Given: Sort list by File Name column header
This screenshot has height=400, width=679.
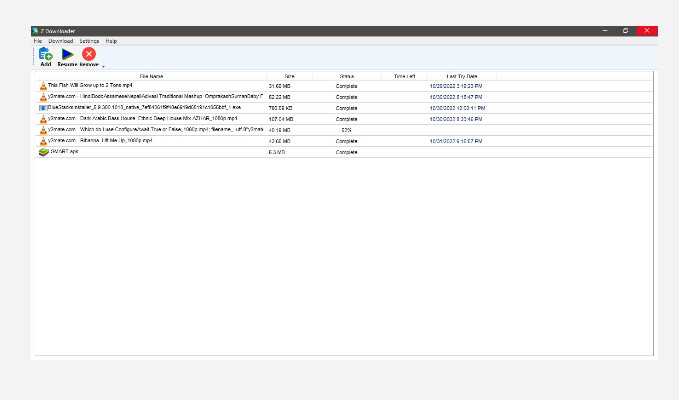Looking at the screenshot, I should [151, 76].
